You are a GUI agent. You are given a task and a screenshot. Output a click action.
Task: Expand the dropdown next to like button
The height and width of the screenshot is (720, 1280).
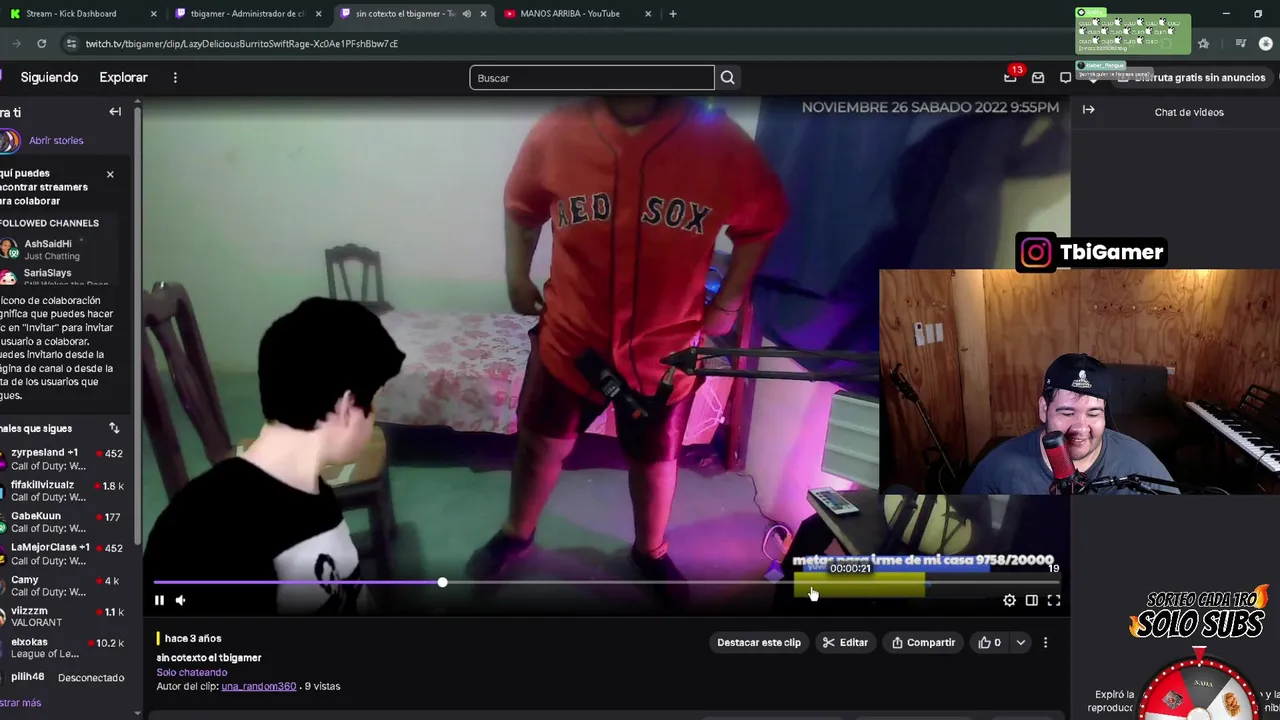(x=1020, y=642)
